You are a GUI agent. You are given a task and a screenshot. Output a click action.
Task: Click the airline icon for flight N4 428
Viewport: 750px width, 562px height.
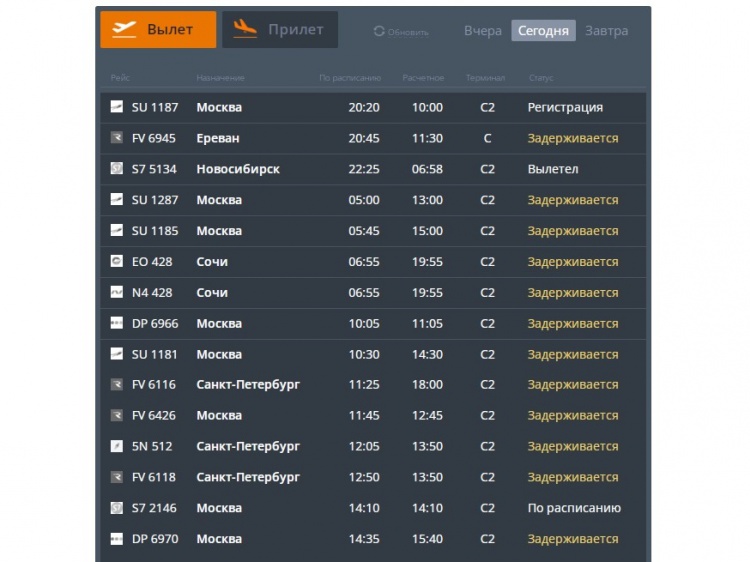[x=117, y=293]
